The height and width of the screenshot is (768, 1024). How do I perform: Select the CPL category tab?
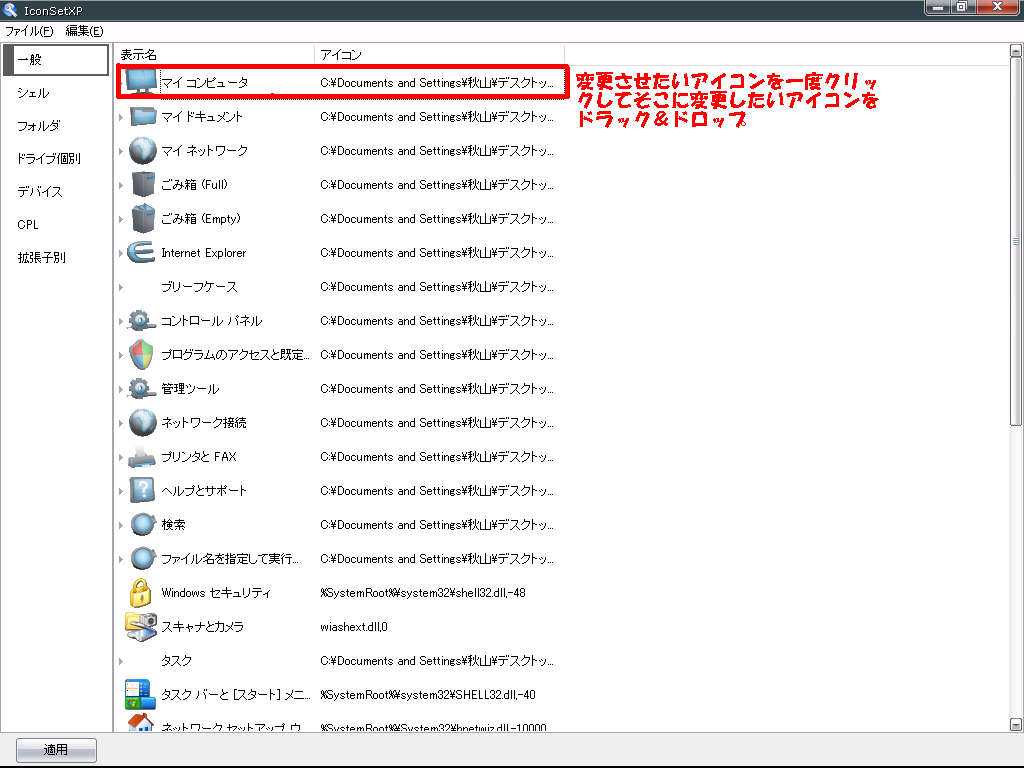tap(28, 224)
